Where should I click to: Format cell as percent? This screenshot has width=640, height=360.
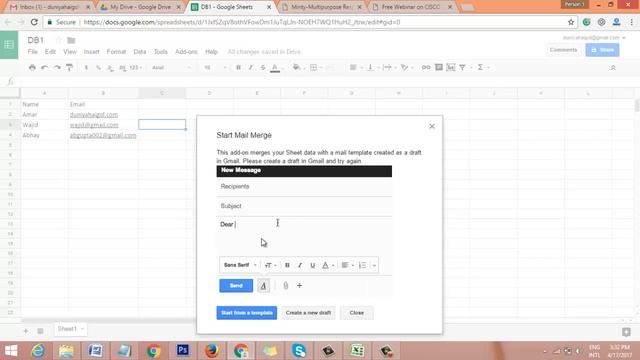[98, 67]
